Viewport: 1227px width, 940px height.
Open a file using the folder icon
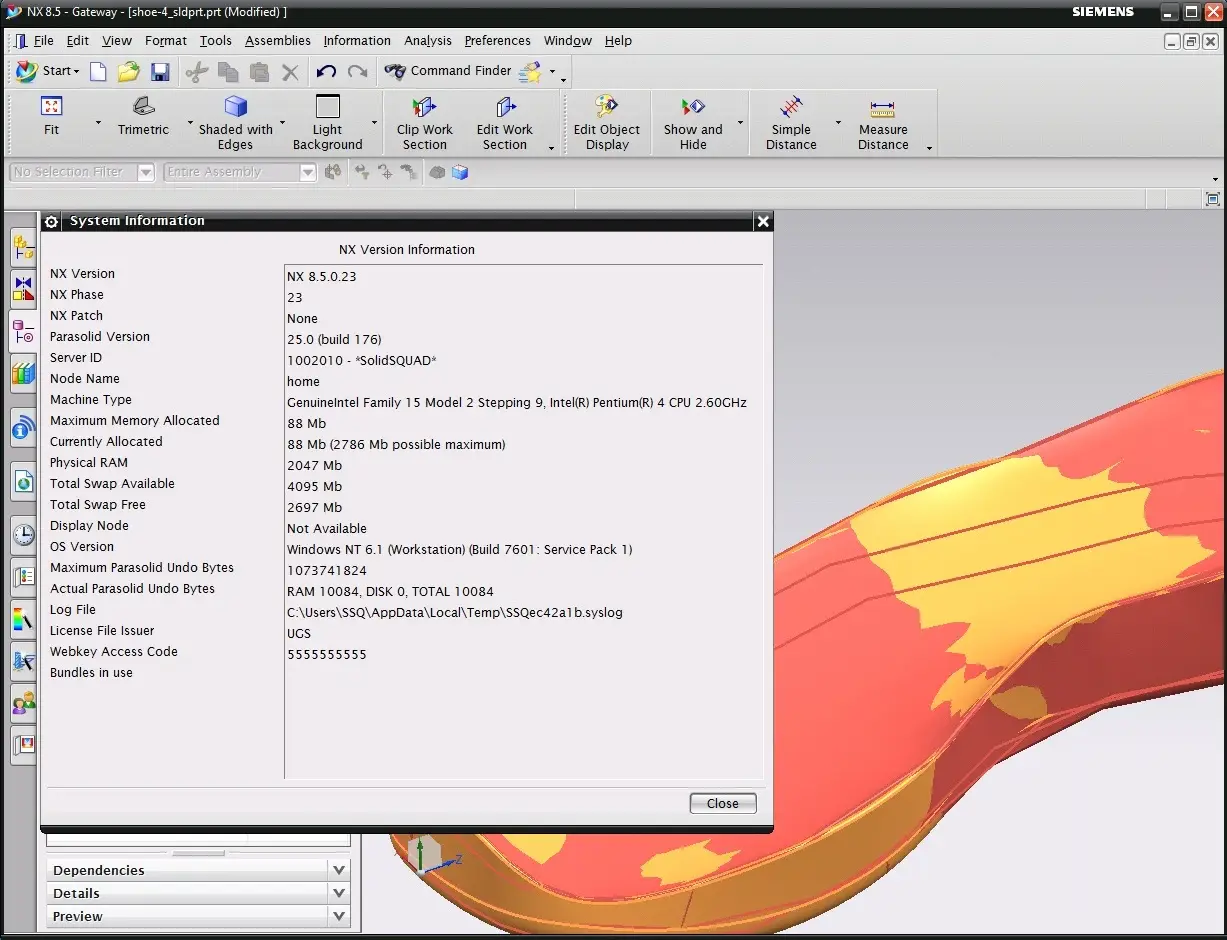pos(128,71)
